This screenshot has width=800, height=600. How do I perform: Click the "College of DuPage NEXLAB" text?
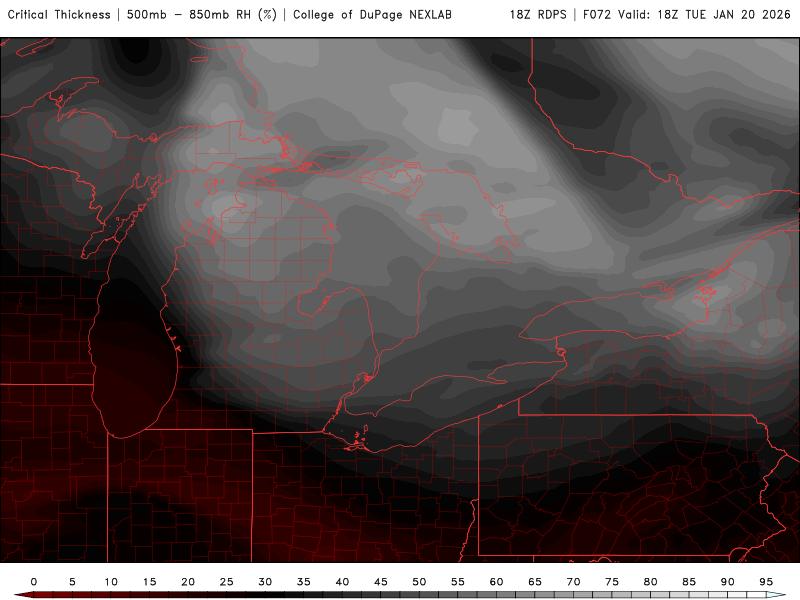click(x=372, y=15)
